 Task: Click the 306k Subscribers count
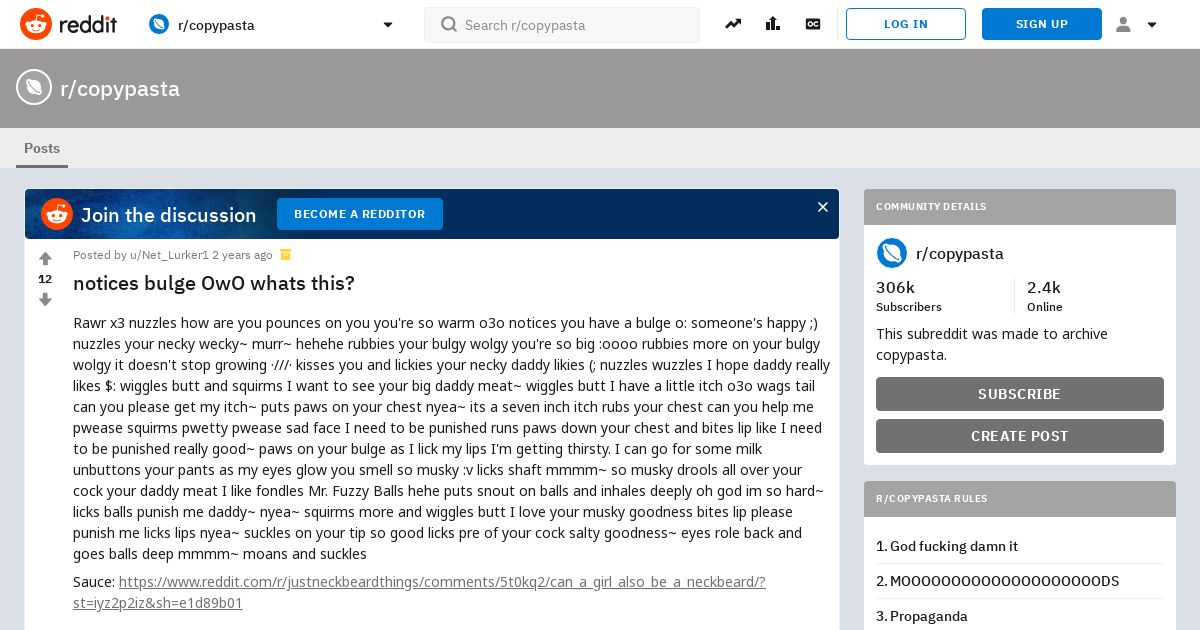point(909,296)
